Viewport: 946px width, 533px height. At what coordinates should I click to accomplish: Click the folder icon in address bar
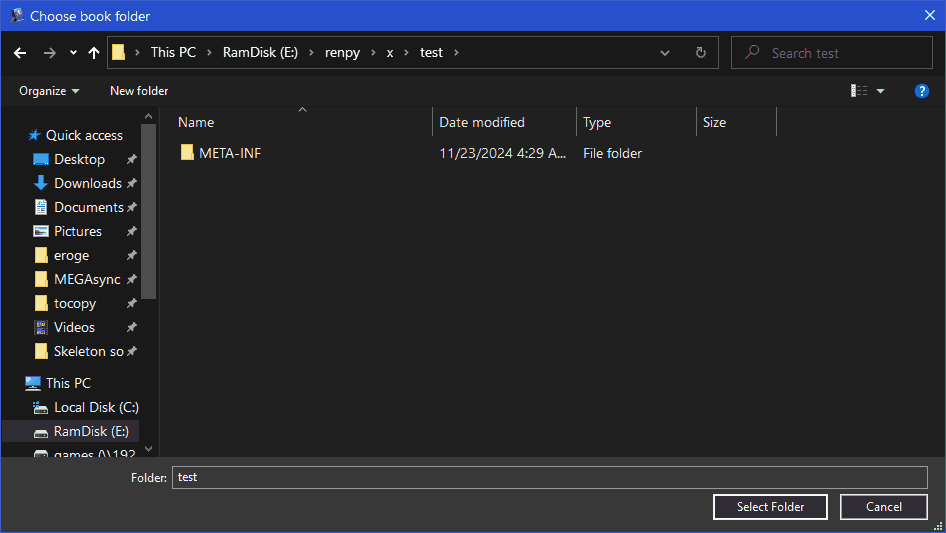click(119, 53)
